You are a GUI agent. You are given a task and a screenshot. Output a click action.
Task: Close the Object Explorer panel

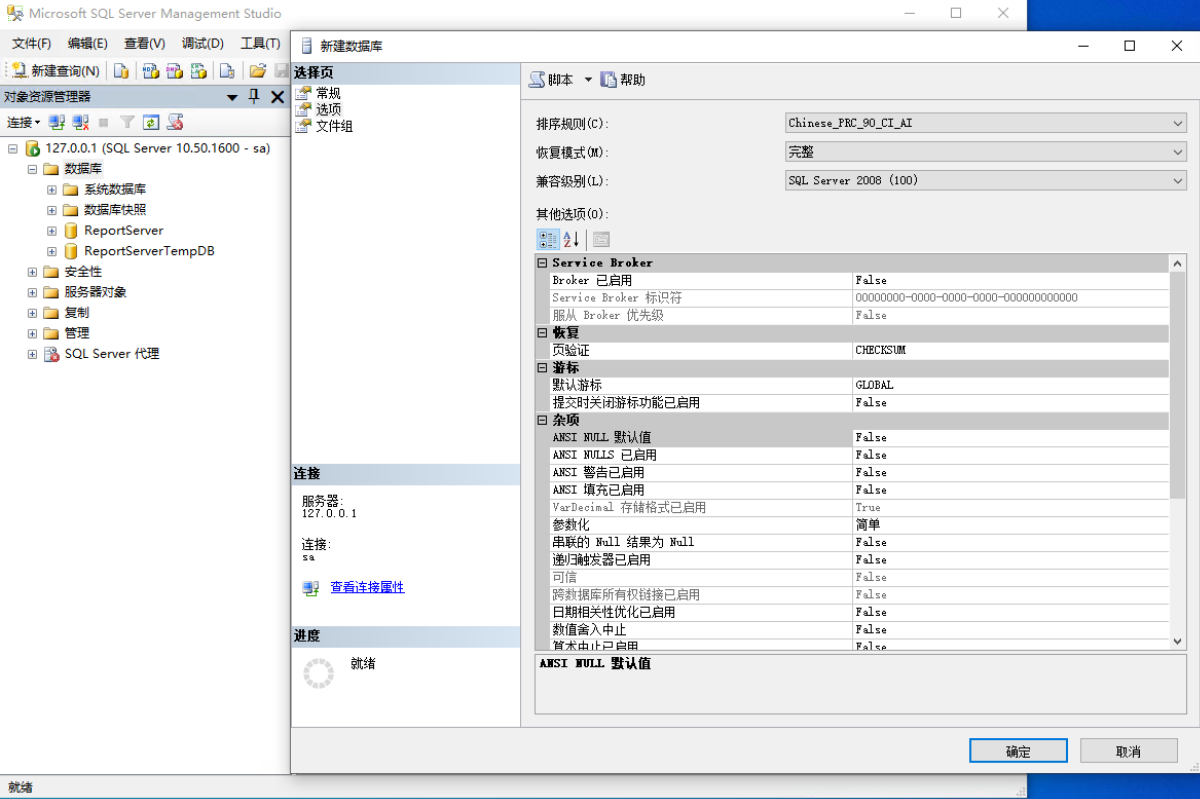click(277, 97)
